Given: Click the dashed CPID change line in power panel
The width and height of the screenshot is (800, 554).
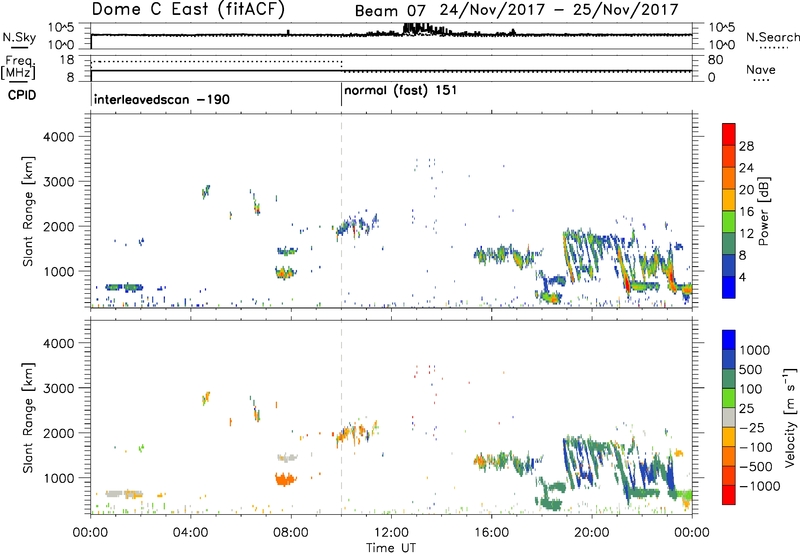Looking at the screenshot, I should (x=341, y=211).
